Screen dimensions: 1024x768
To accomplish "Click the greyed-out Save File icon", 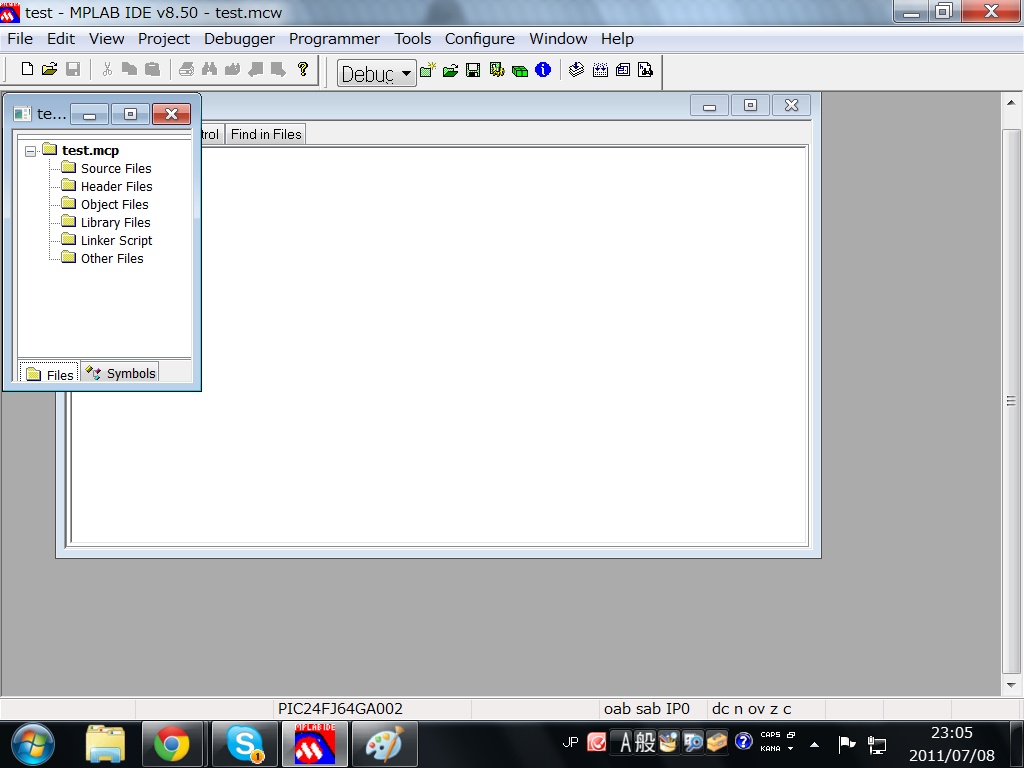I will point(73,69).
